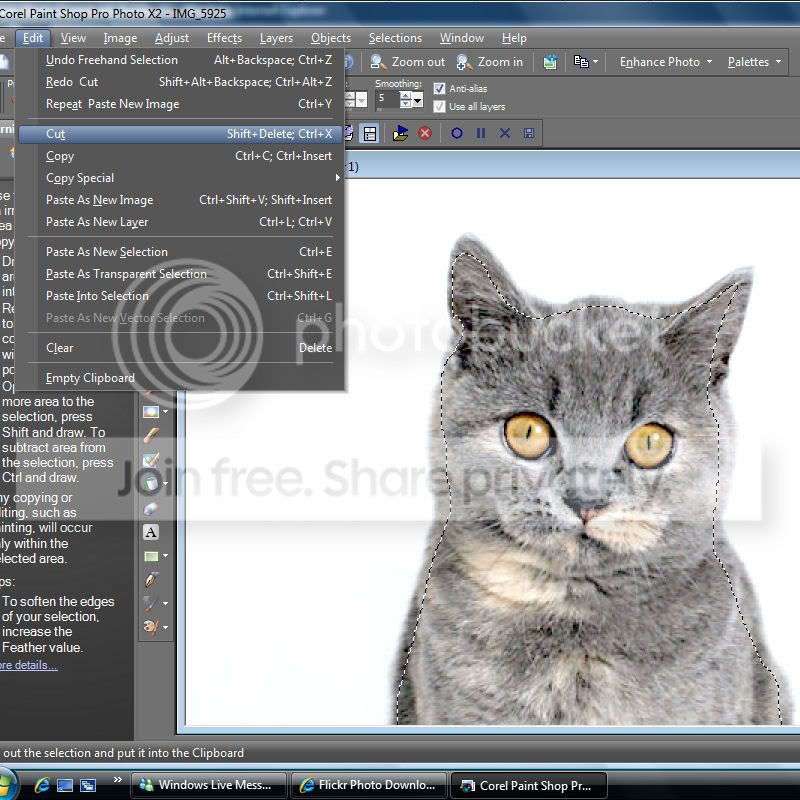The width and height of the screenshot is (800, 800).
Task: Click the red stop script icon
Action: pos(425,133)
